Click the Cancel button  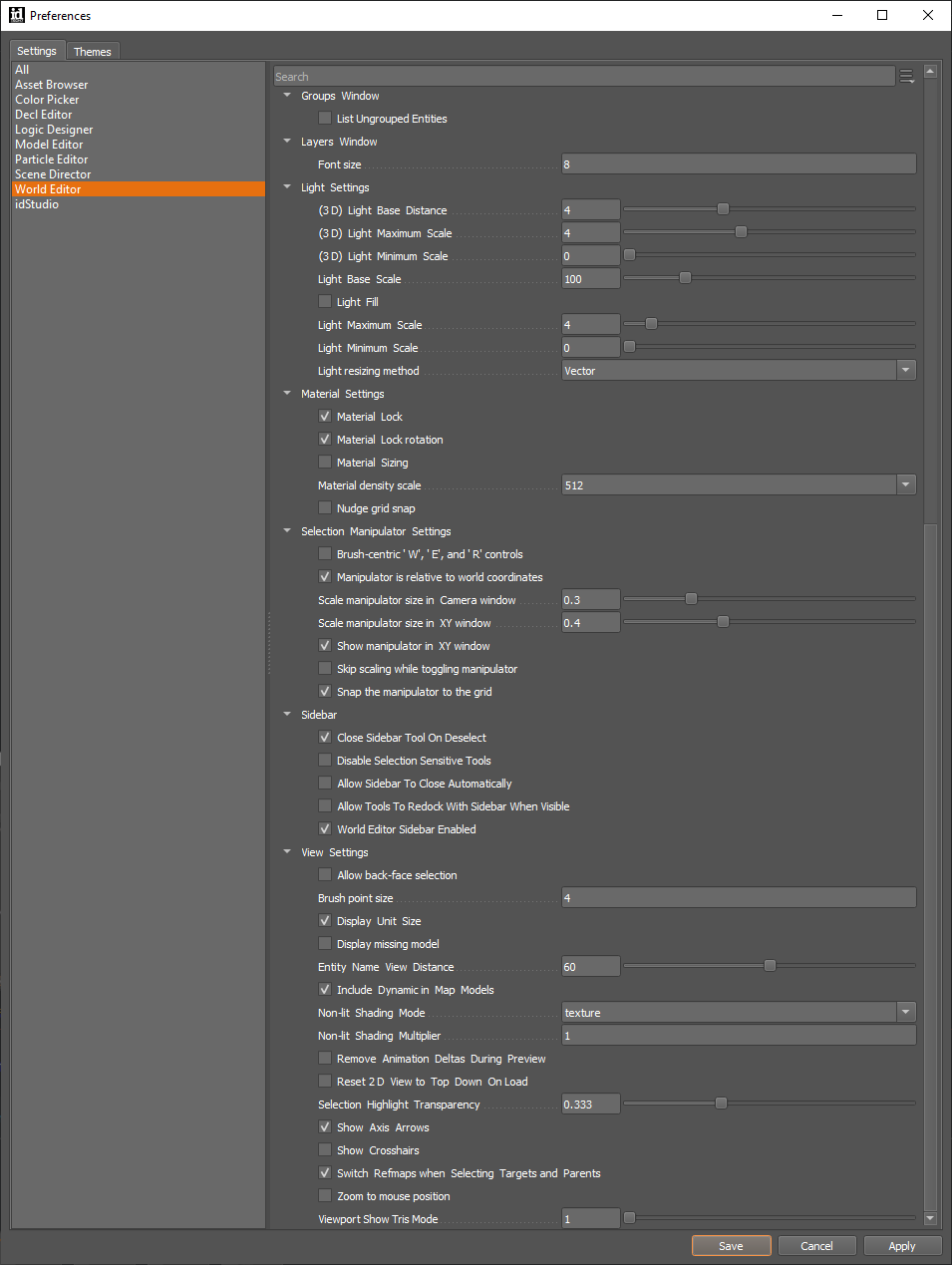point(817,1245)
